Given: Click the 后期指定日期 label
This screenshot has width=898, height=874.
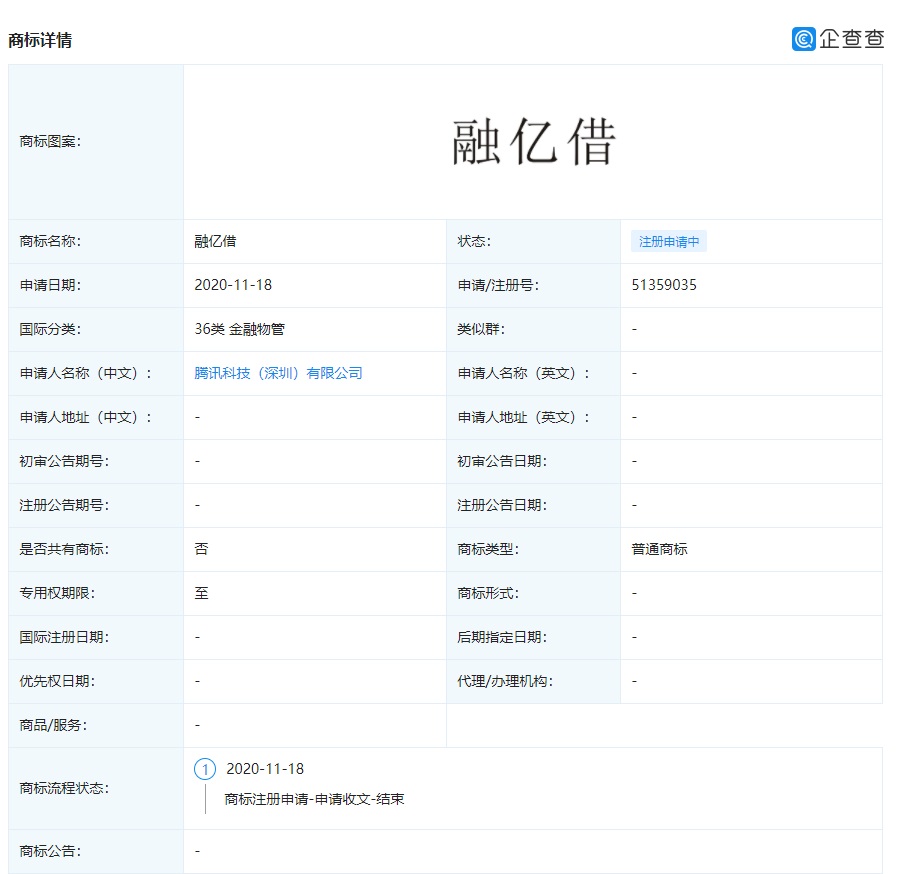Looking at the screenshot, I should tap(502, 637).
